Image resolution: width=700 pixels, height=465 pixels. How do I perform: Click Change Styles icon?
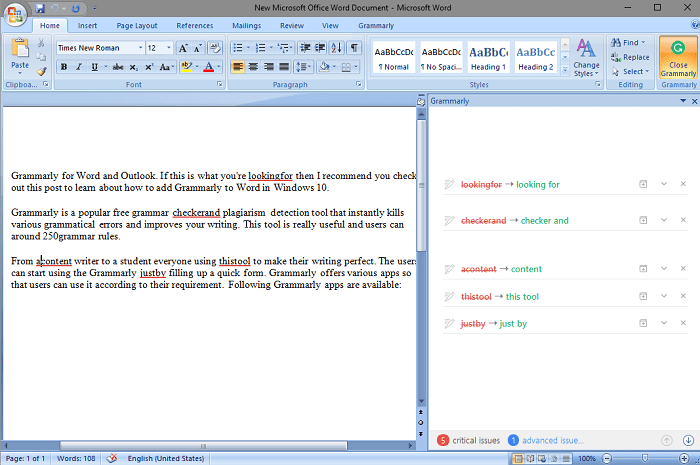(586, 58)
